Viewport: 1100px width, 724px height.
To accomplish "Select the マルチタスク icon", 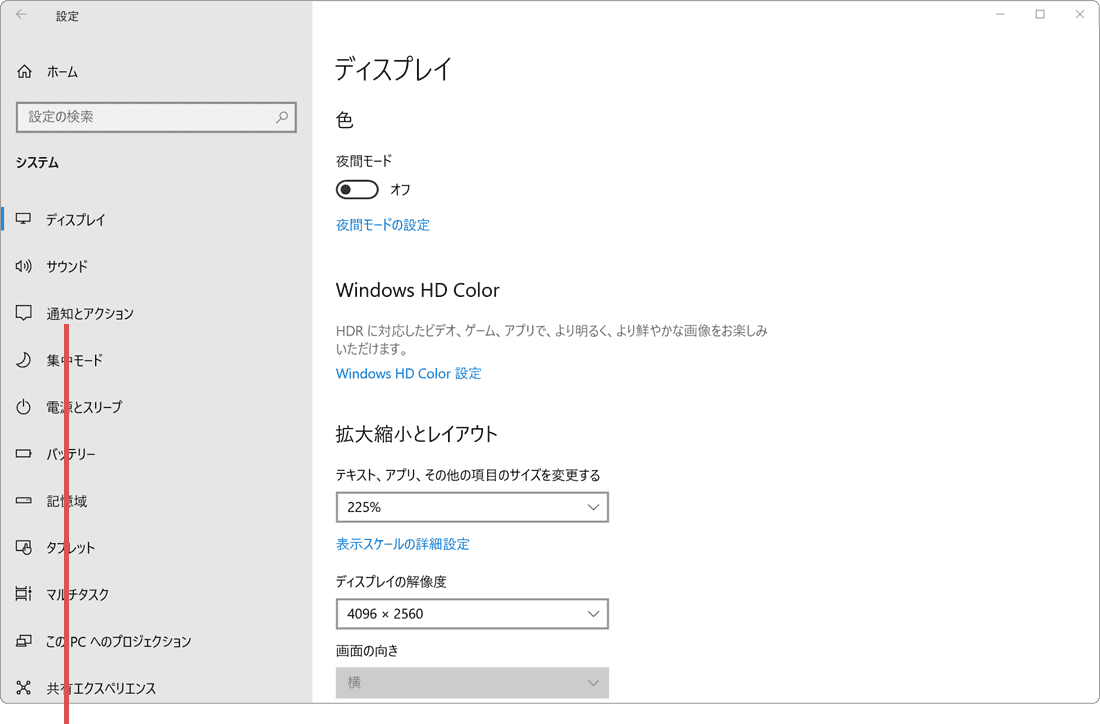I will pos(24,593).
